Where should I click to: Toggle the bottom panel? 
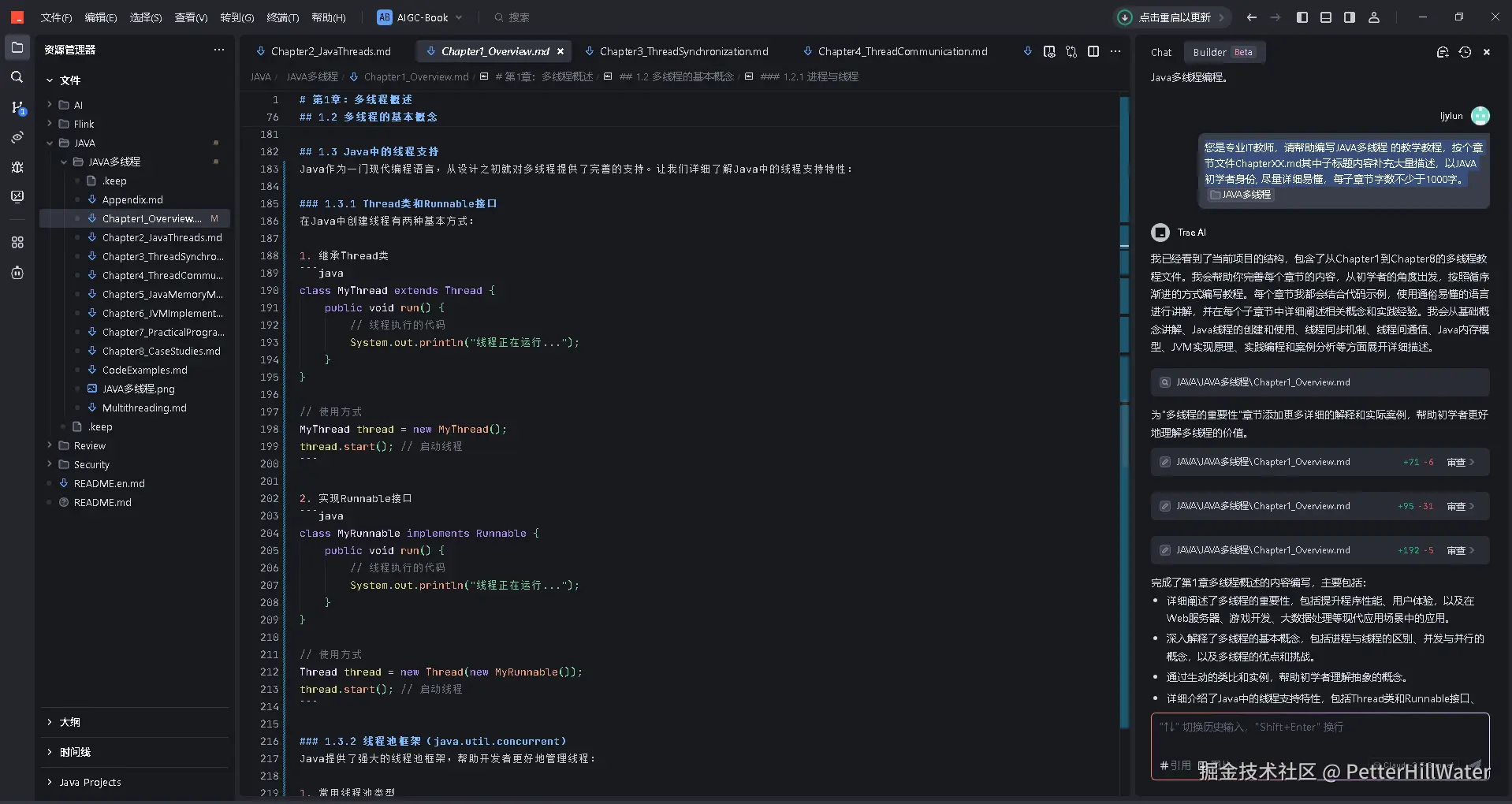[1326, 17]
